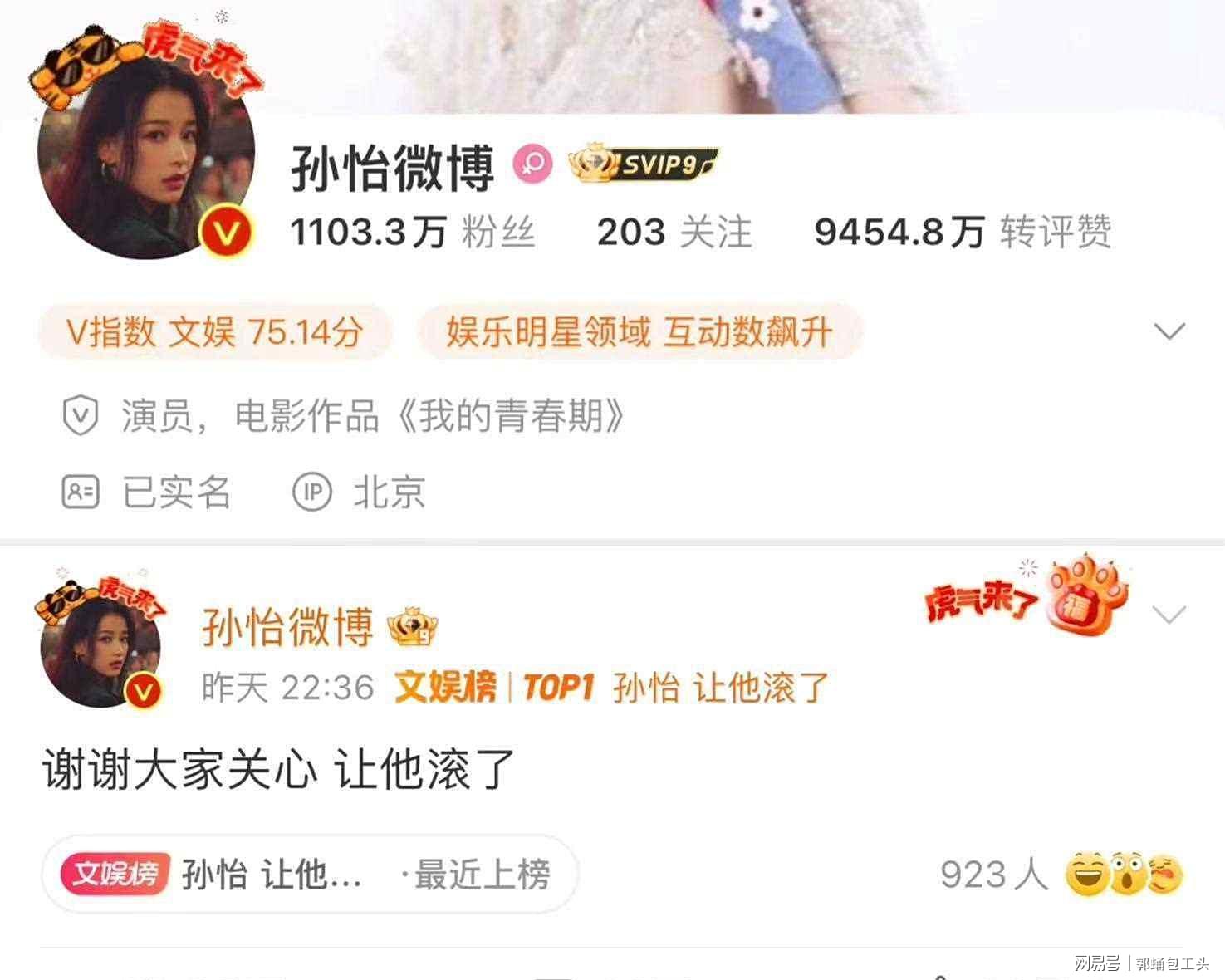Tap the SVIP9 membership crown badge

643,164
